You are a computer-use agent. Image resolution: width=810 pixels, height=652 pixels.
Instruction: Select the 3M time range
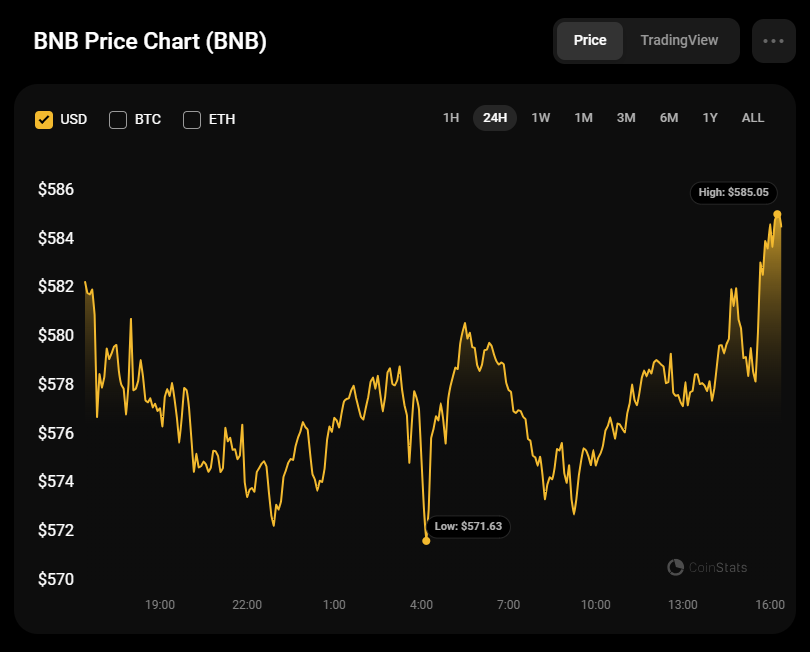(626, 118)
